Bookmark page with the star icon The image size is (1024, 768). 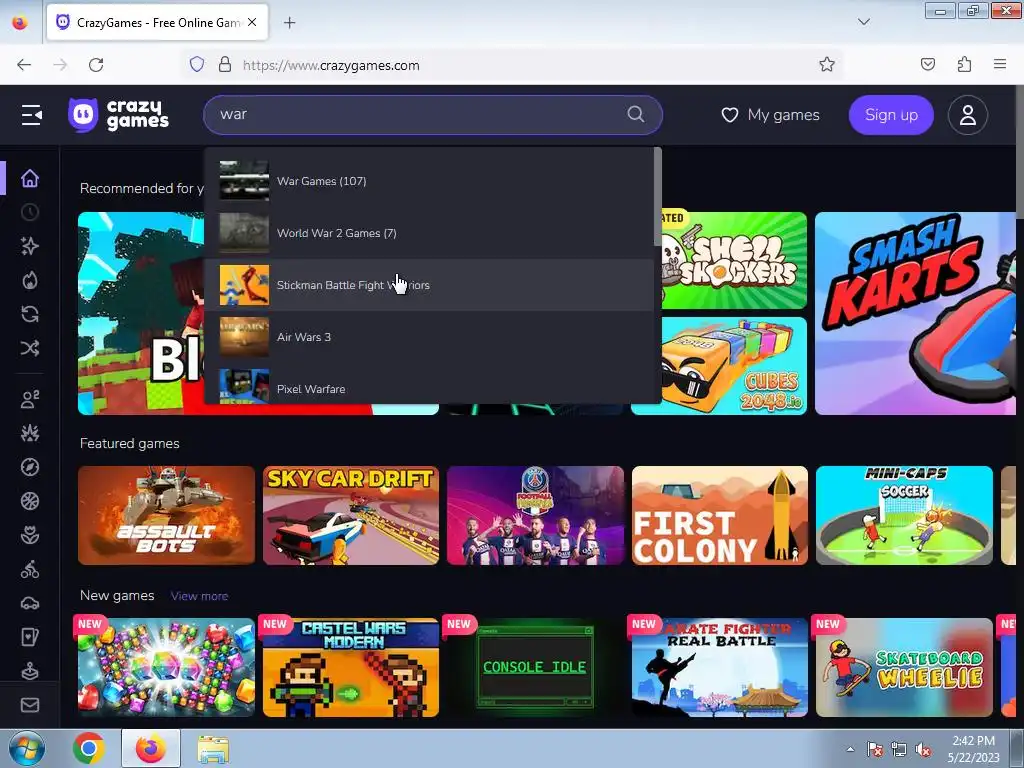[x=827, y=65]
